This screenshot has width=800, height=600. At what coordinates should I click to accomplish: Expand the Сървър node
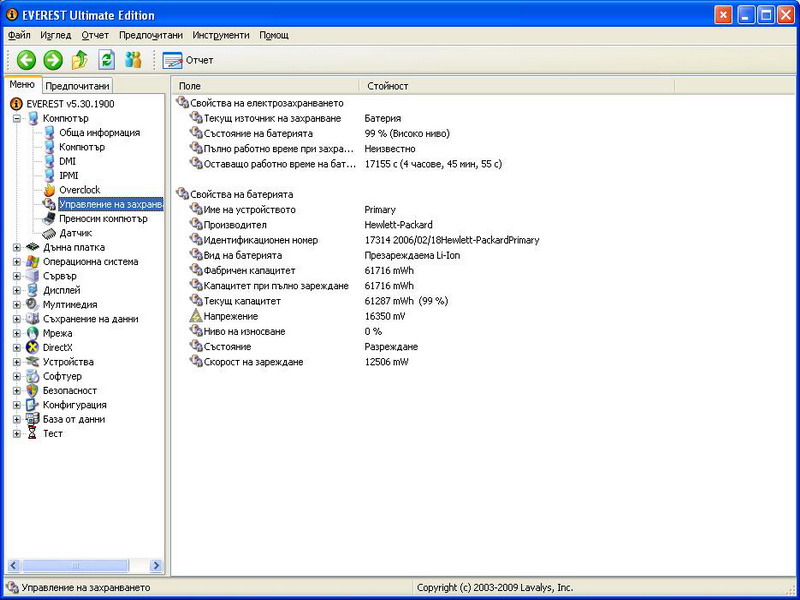pyautogui.click(x=17, y=276)
